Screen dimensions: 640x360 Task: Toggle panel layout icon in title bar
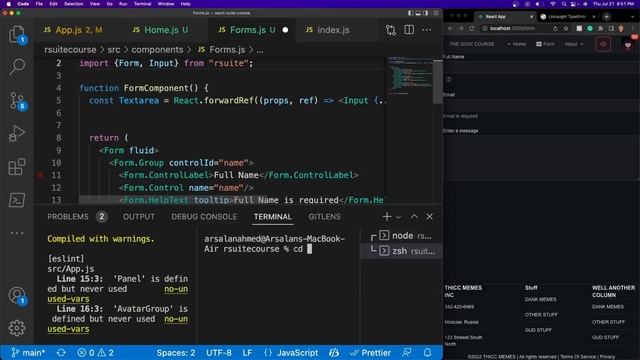pos(418,13)
